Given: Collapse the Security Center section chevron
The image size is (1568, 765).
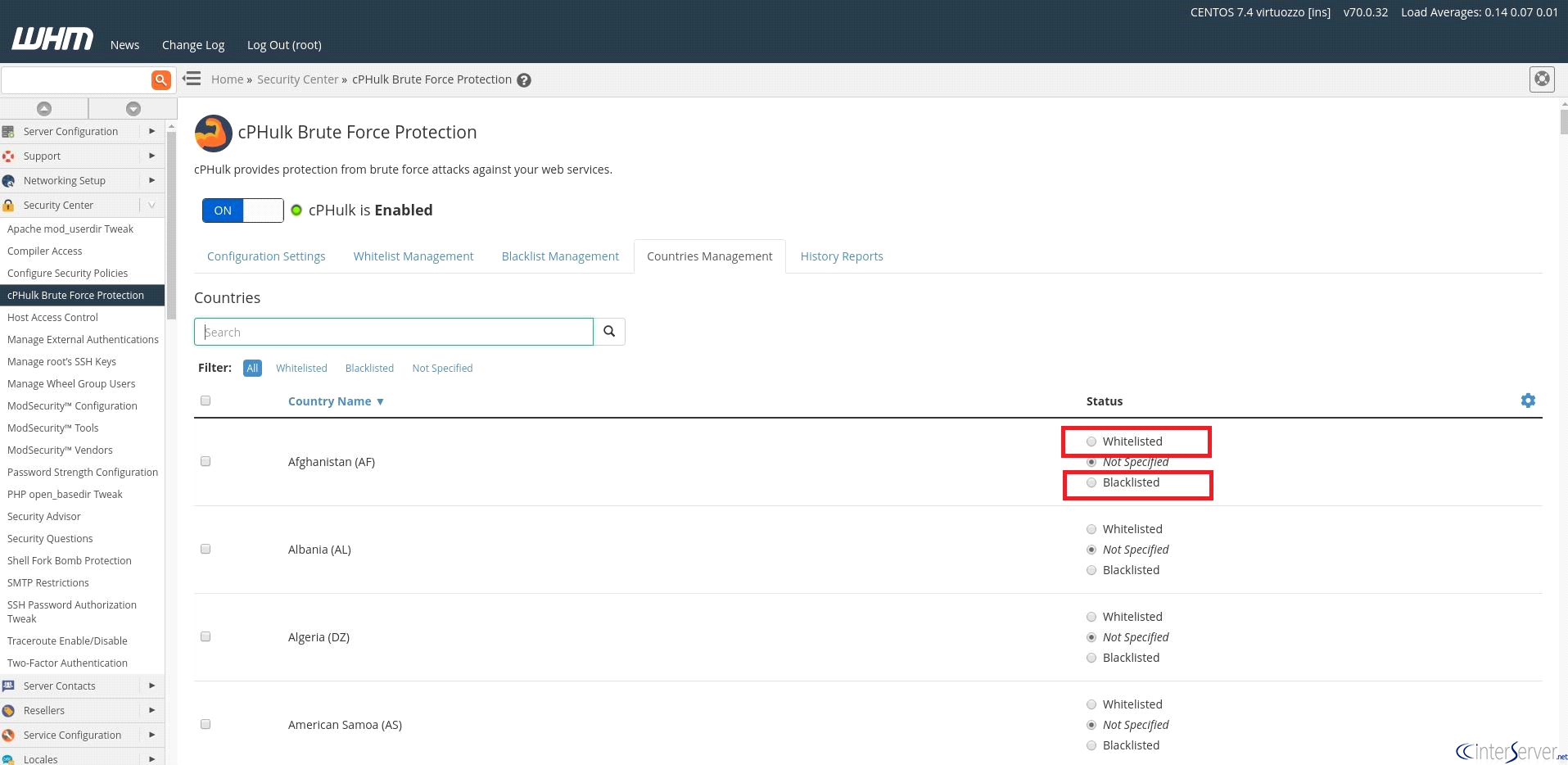Looking at the screenshot, I should point(152,205).
